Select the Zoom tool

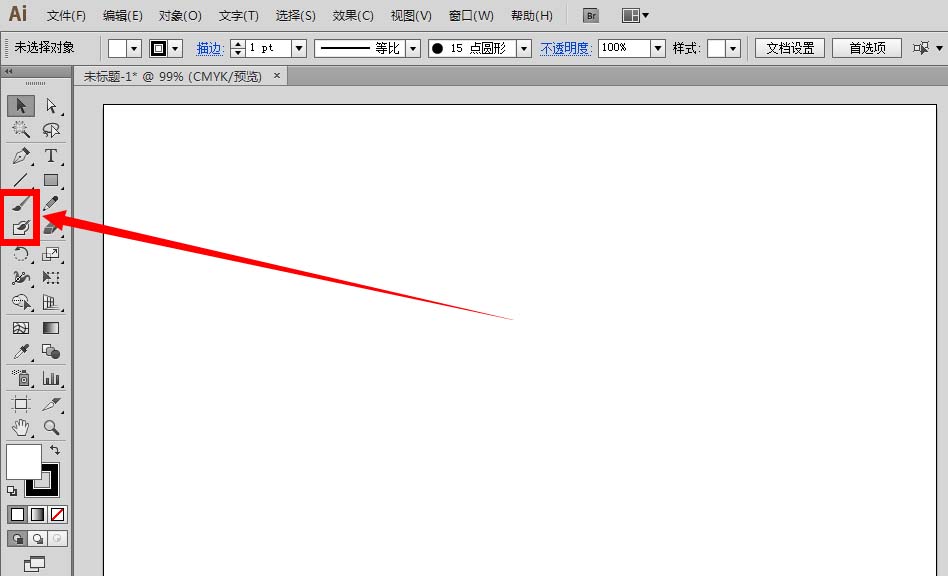click(x=51, y=428)
